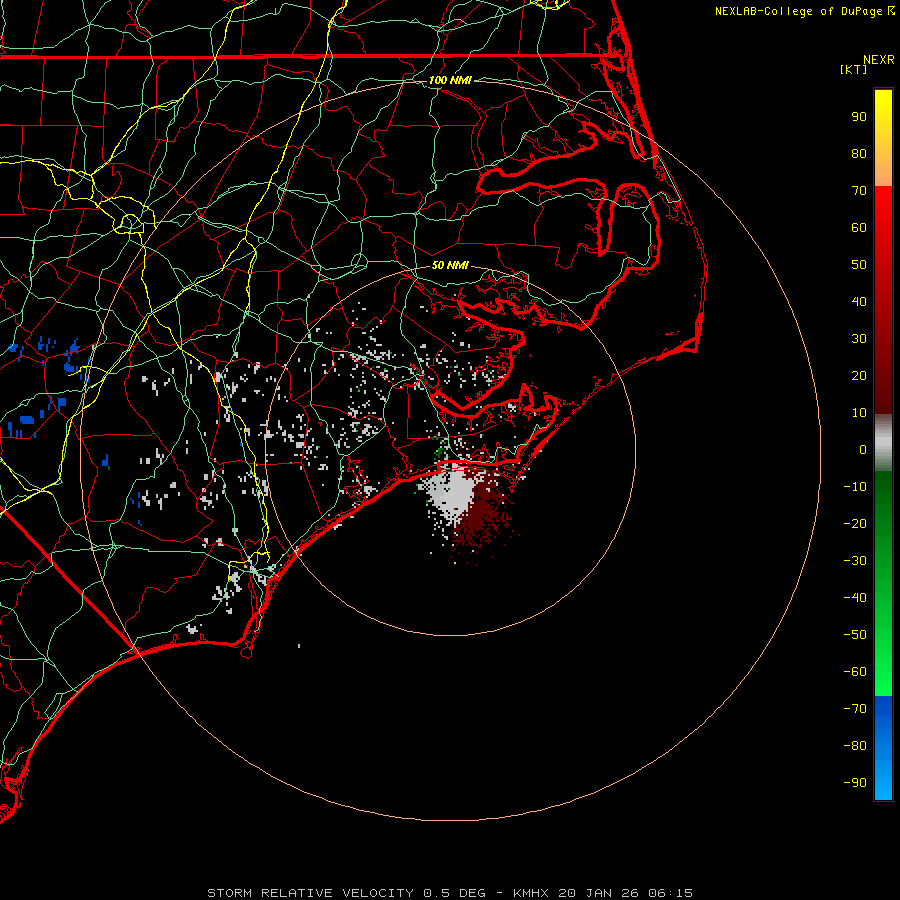Pick the blue bottom segment of velocity color bar
The height and width of the screenshot is (900, 900).
click(x=883, y=748)
